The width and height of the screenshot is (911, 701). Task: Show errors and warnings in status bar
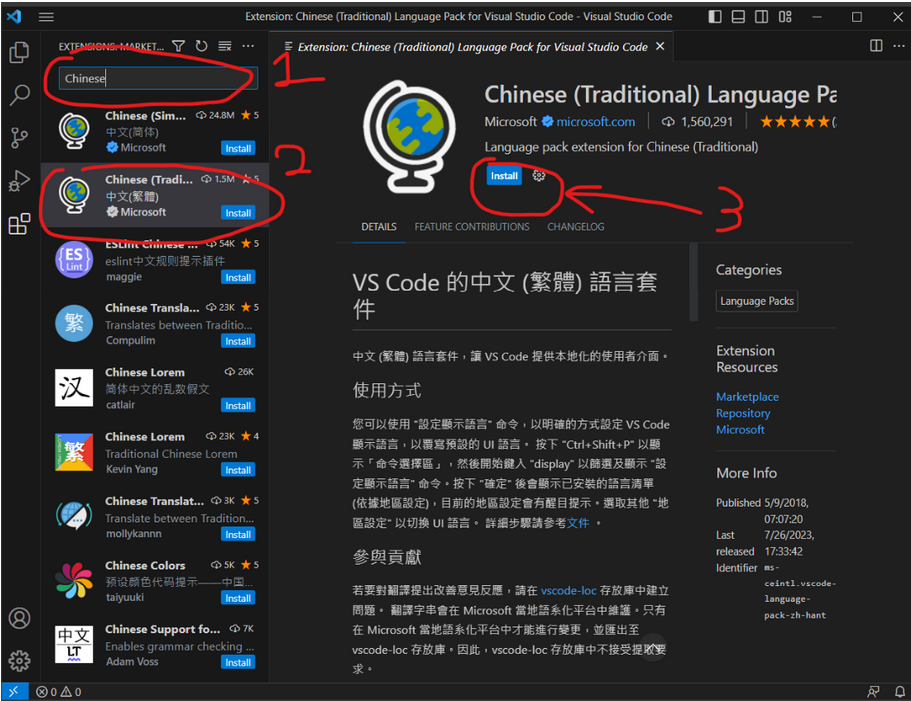59,692
